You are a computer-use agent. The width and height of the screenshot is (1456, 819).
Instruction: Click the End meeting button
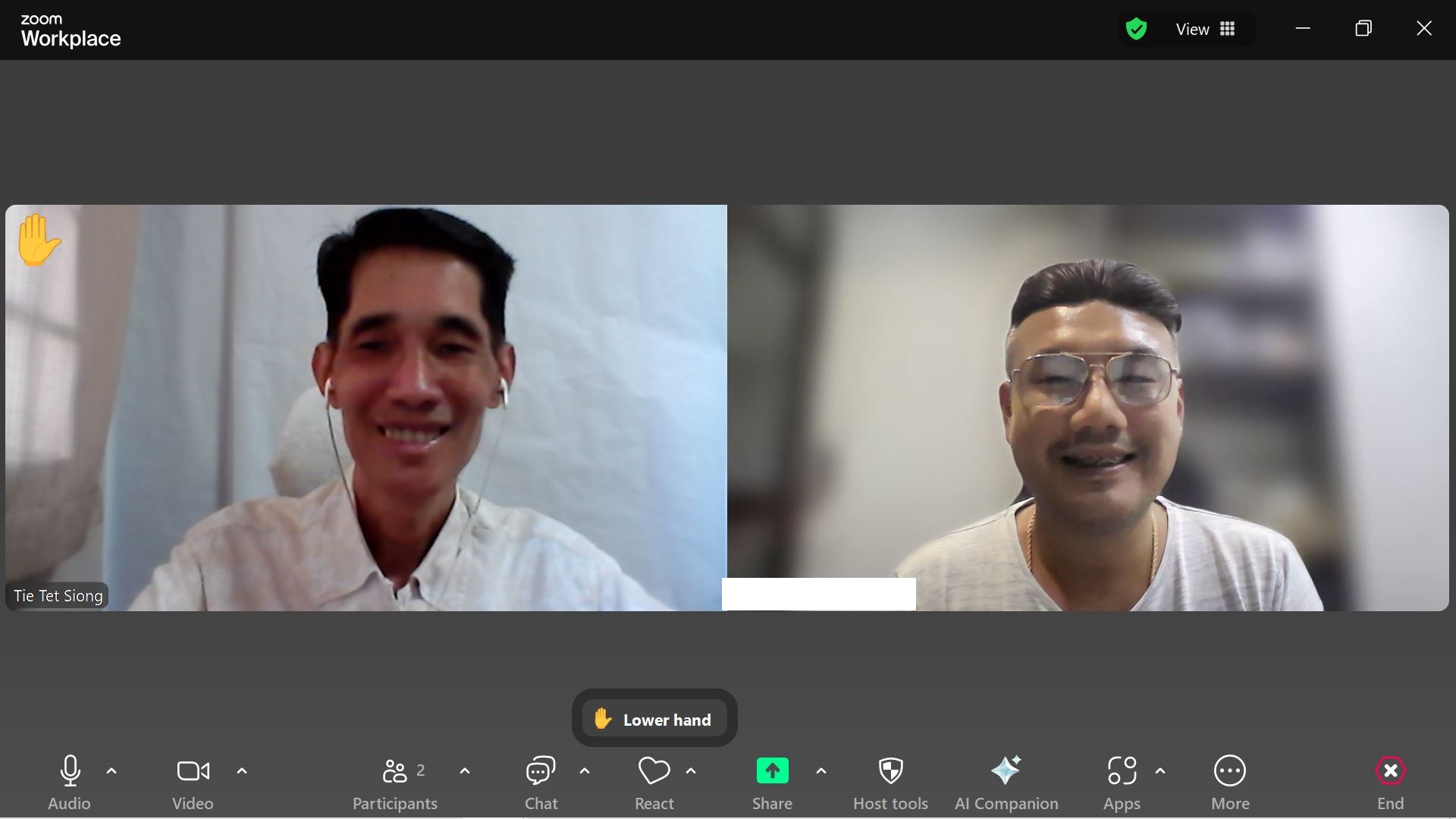coord(1390,771)
